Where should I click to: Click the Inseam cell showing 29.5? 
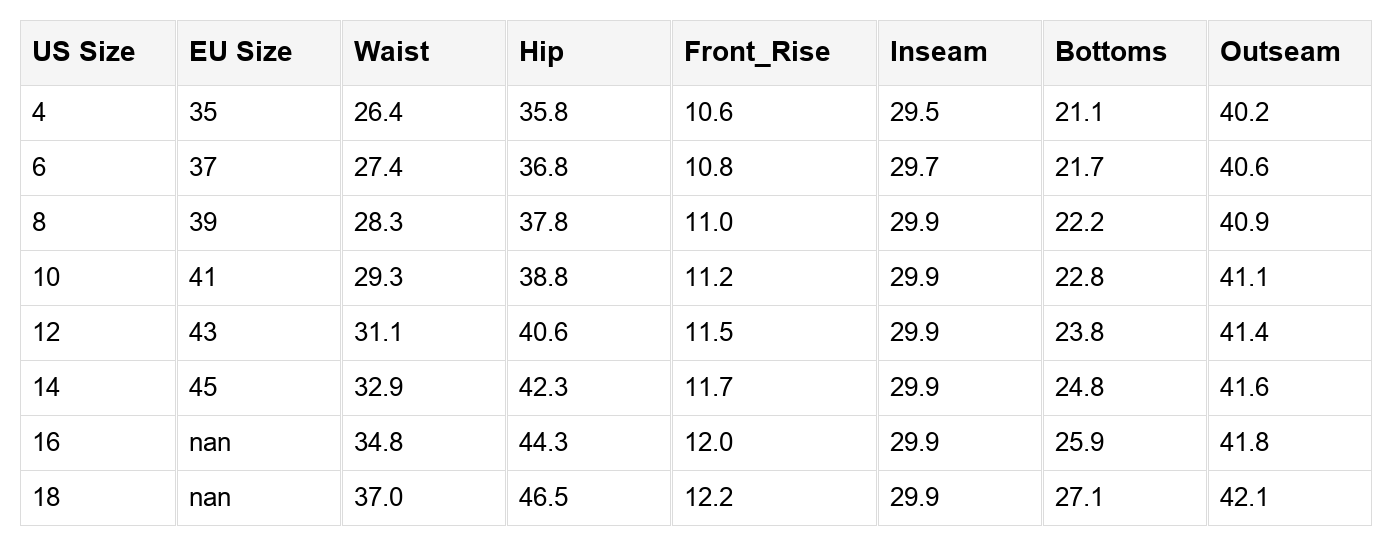click(x=914, y=112)
